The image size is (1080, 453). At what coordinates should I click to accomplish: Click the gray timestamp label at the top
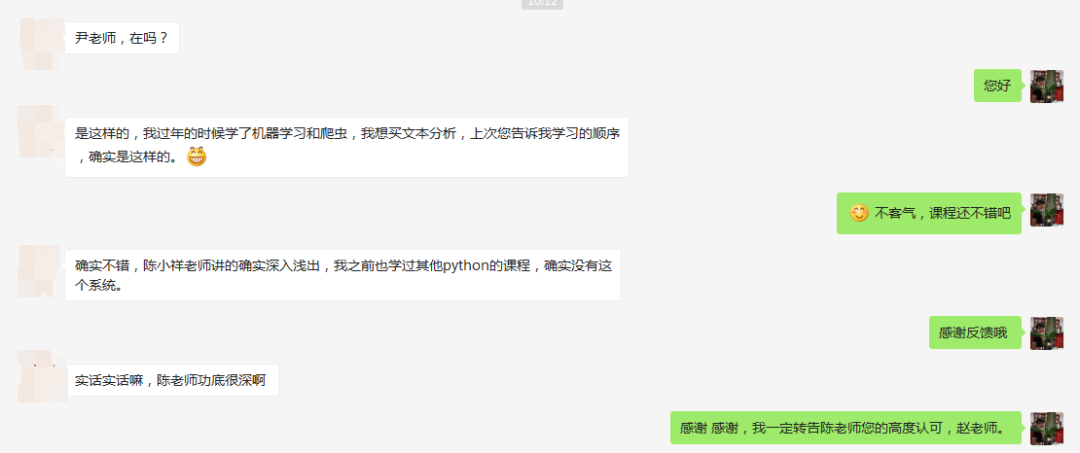coord(542,3)
